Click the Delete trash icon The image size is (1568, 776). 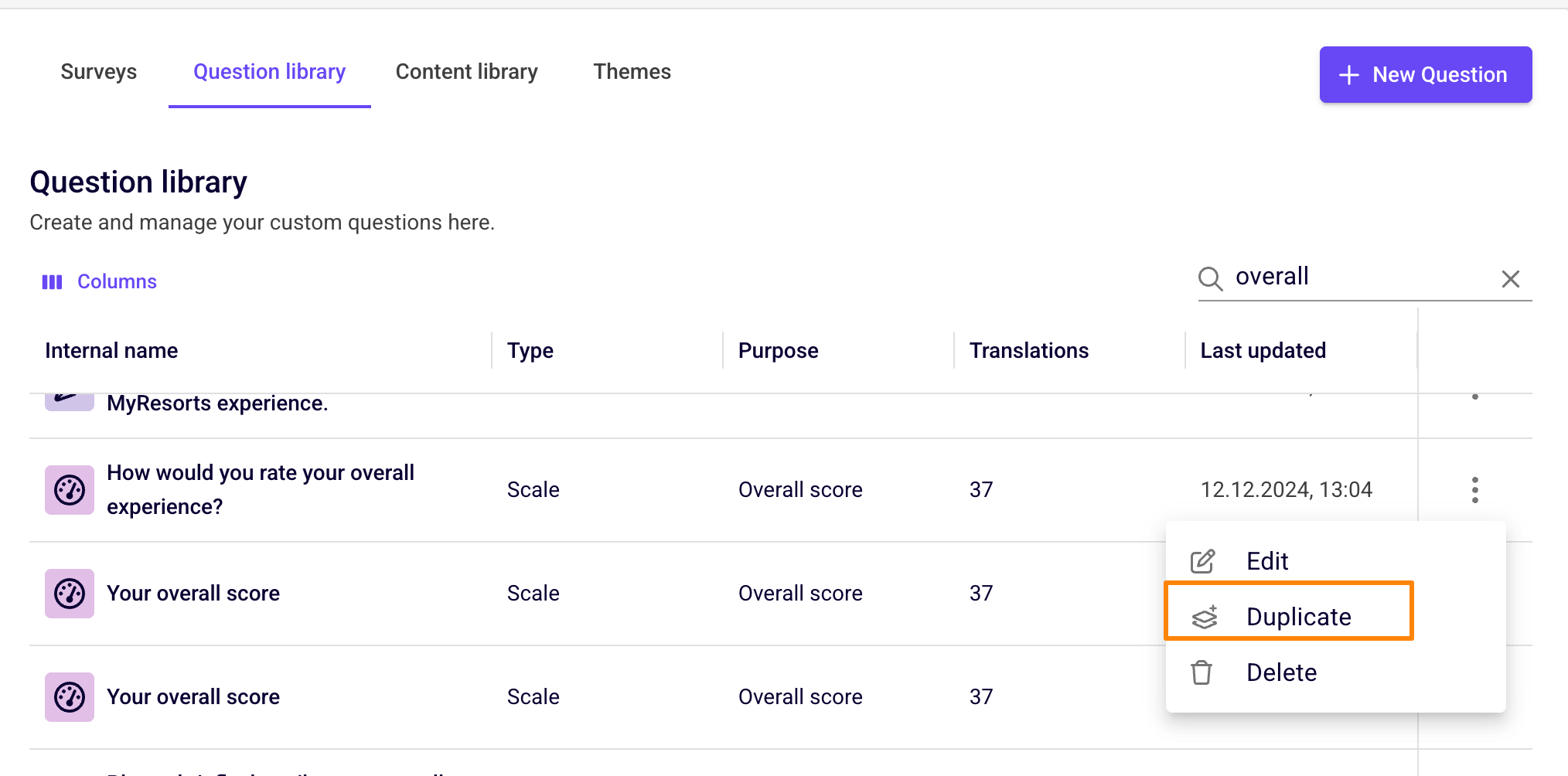point(1202,672)
